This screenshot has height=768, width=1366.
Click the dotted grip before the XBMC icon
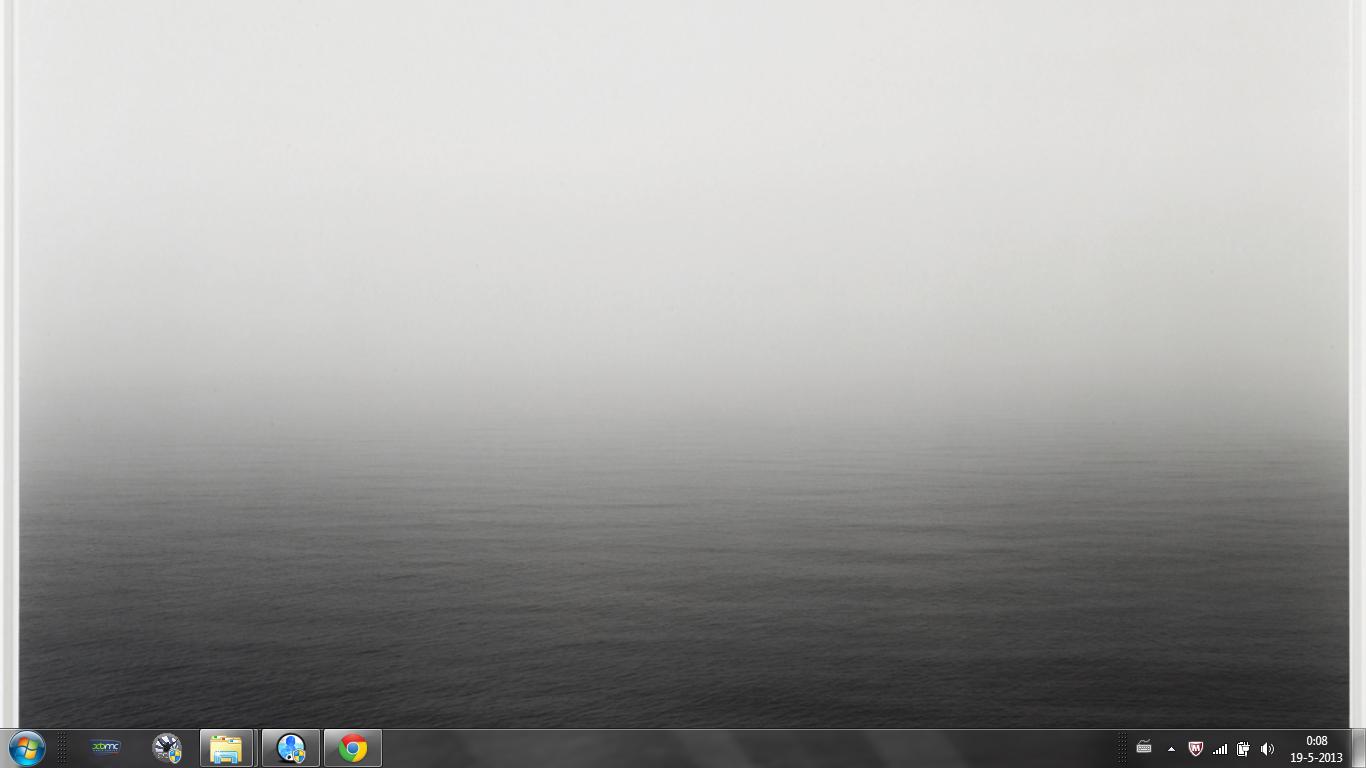[x=63, y=748]
